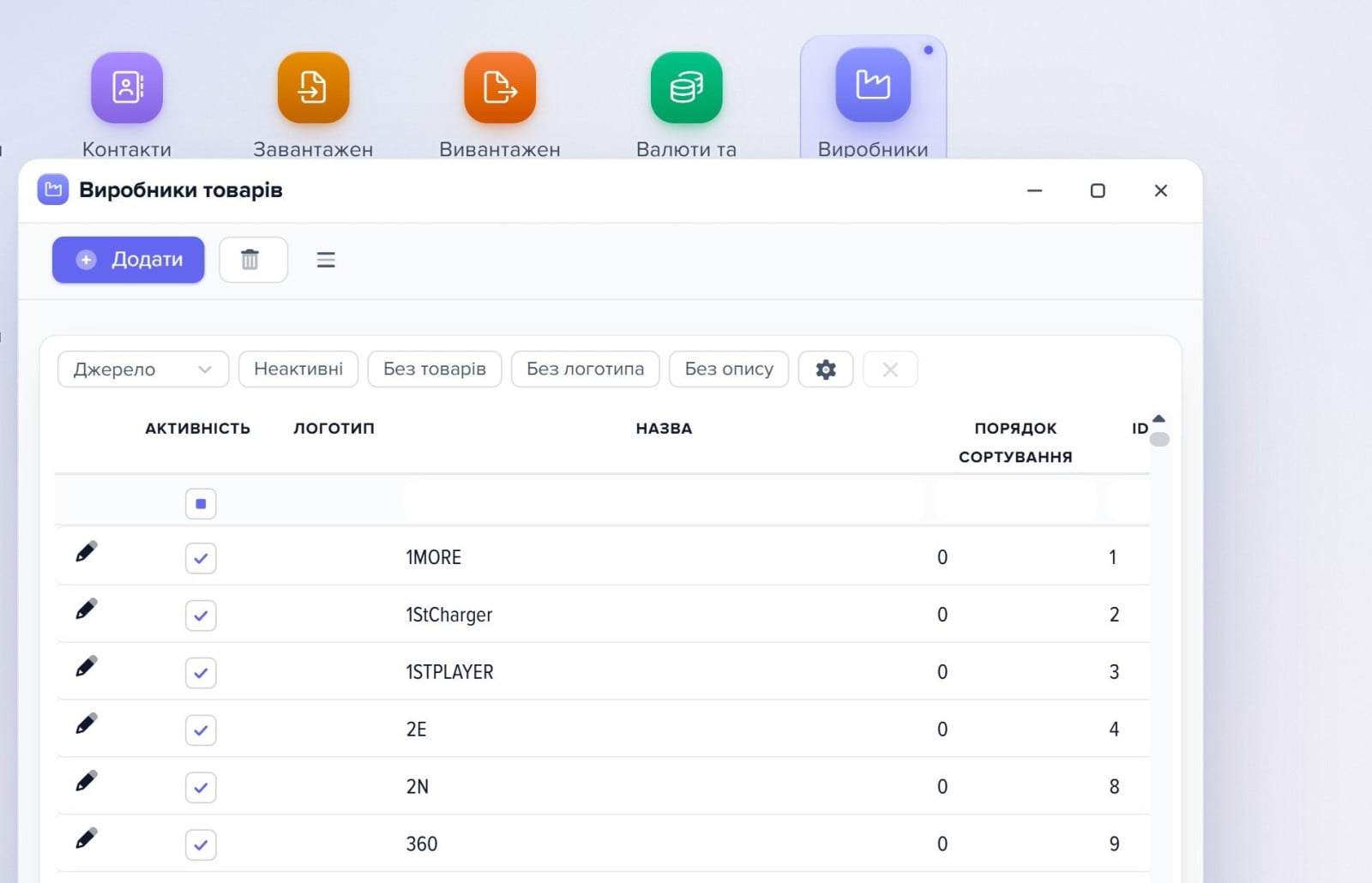Uncheck activity checkbox for 2N

(201, 788)
